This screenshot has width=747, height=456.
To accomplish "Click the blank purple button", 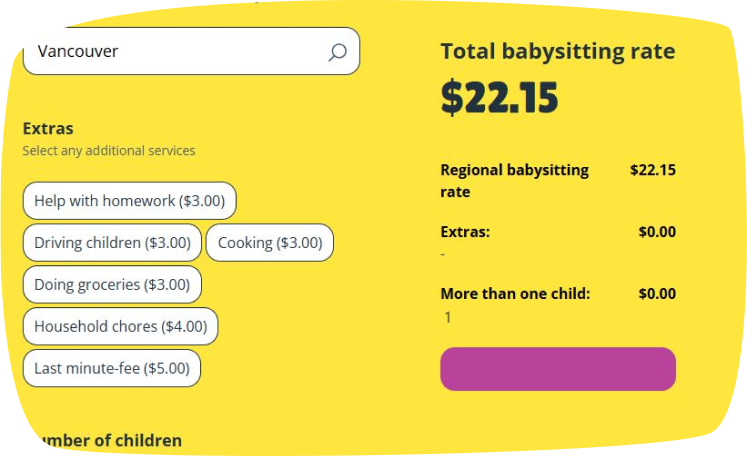I will coord(558,369).
